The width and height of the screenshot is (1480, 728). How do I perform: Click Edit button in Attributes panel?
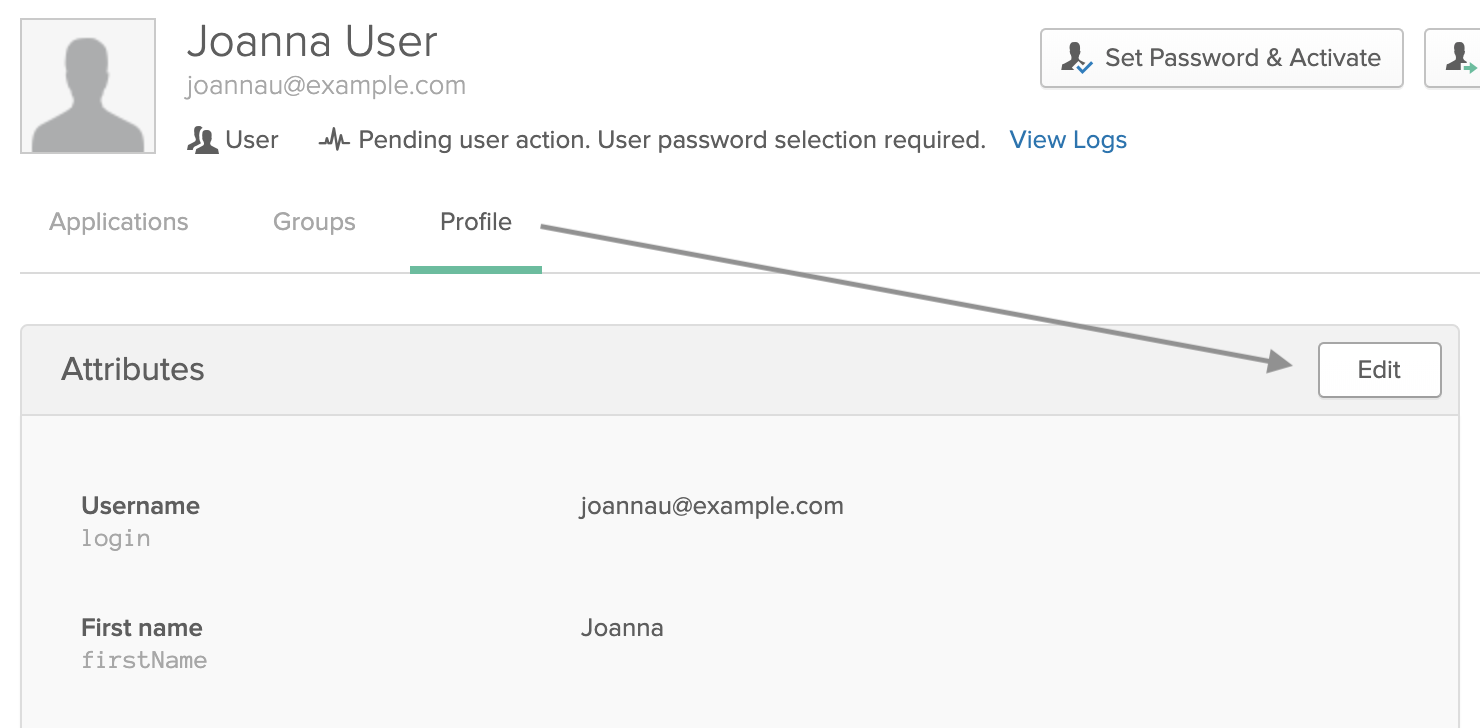point(1380,370)
